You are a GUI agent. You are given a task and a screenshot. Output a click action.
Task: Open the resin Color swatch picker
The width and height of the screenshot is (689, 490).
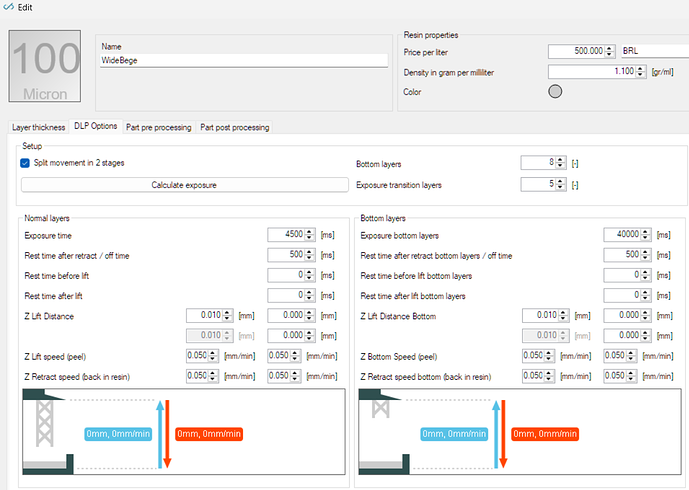click(x=555, y=91)
